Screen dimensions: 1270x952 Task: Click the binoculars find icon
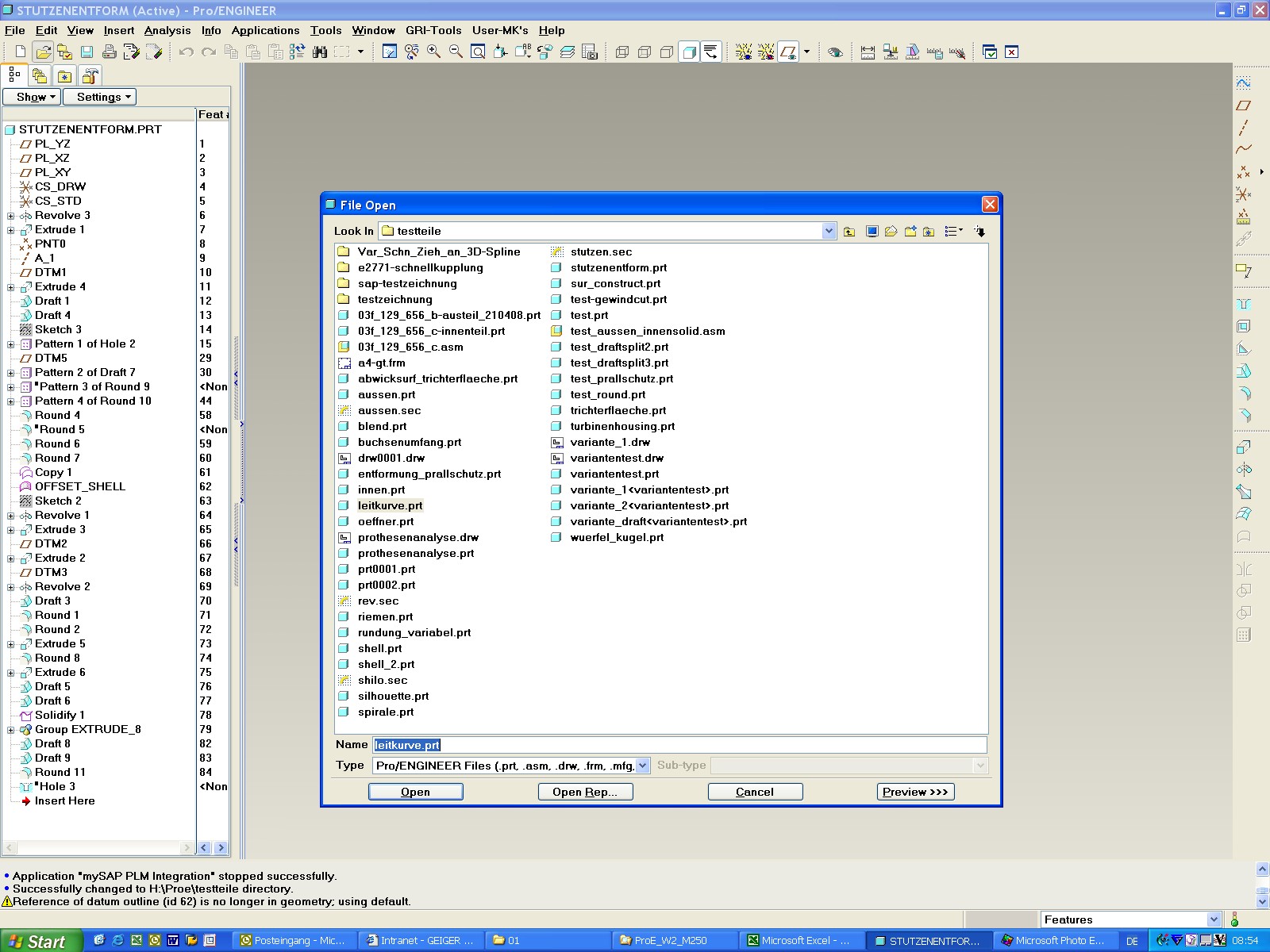[320, 52]
